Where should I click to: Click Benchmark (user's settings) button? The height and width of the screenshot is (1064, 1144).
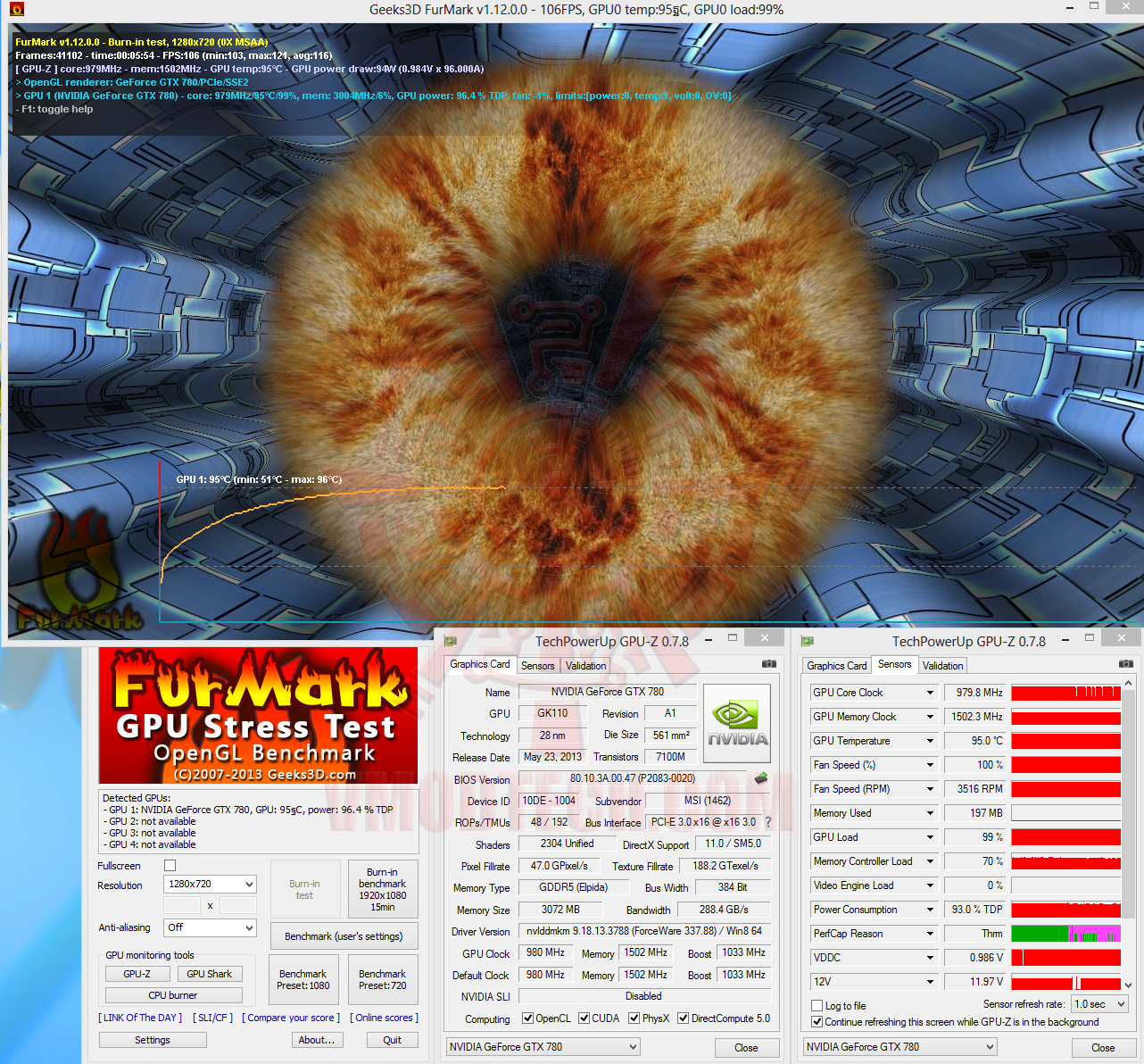pos(344,936)
